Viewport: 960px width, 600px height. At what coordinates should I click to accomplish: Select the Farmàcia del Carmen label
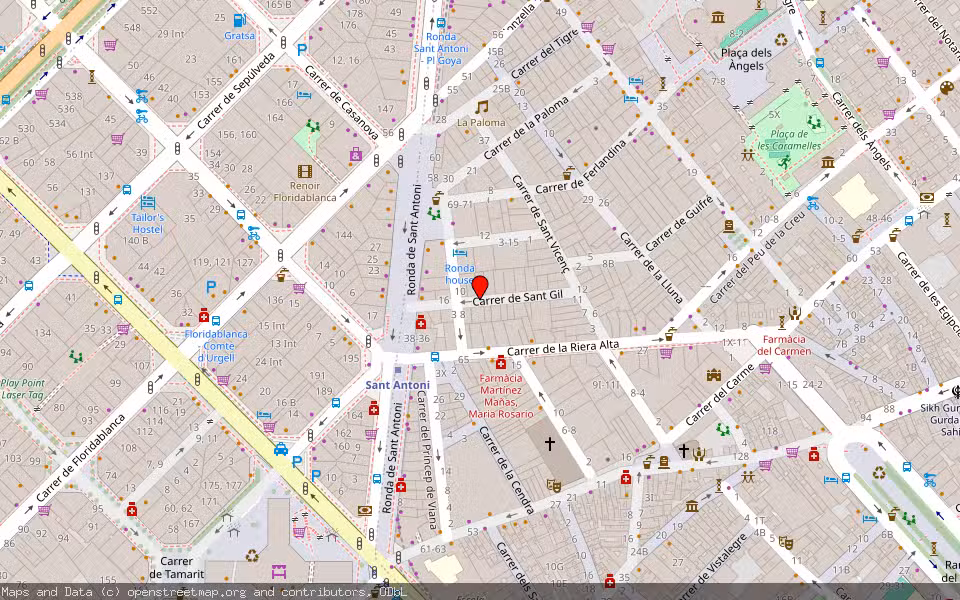784,345
